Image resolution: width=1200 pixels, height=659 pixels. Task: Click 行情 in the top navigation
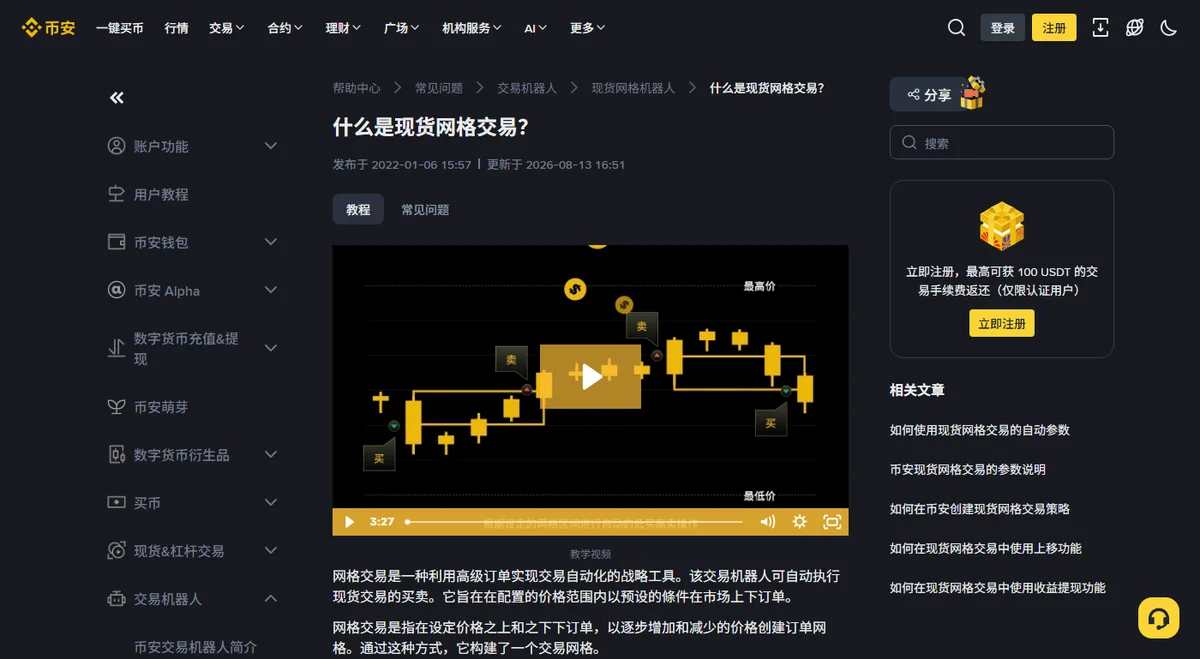177,28
